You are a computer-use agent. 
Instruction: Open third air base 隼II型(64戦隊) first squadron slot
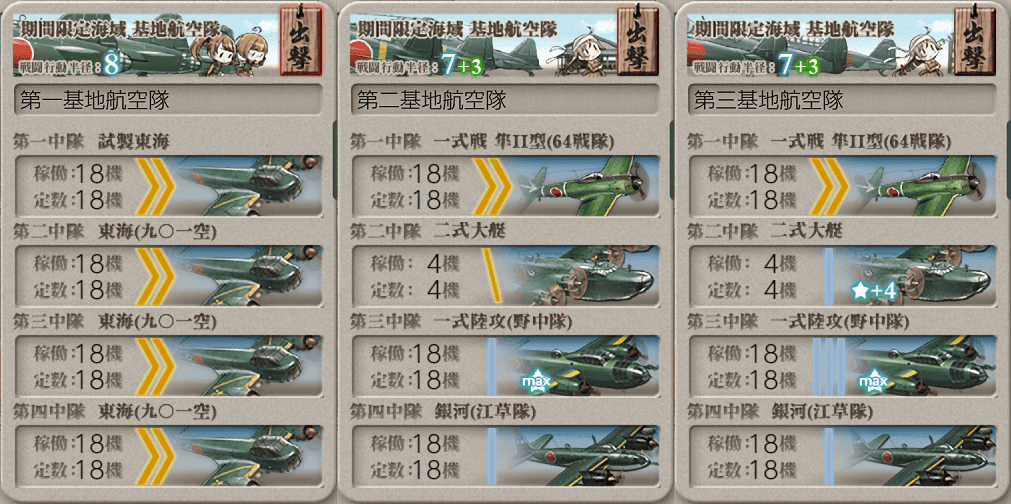841,186
